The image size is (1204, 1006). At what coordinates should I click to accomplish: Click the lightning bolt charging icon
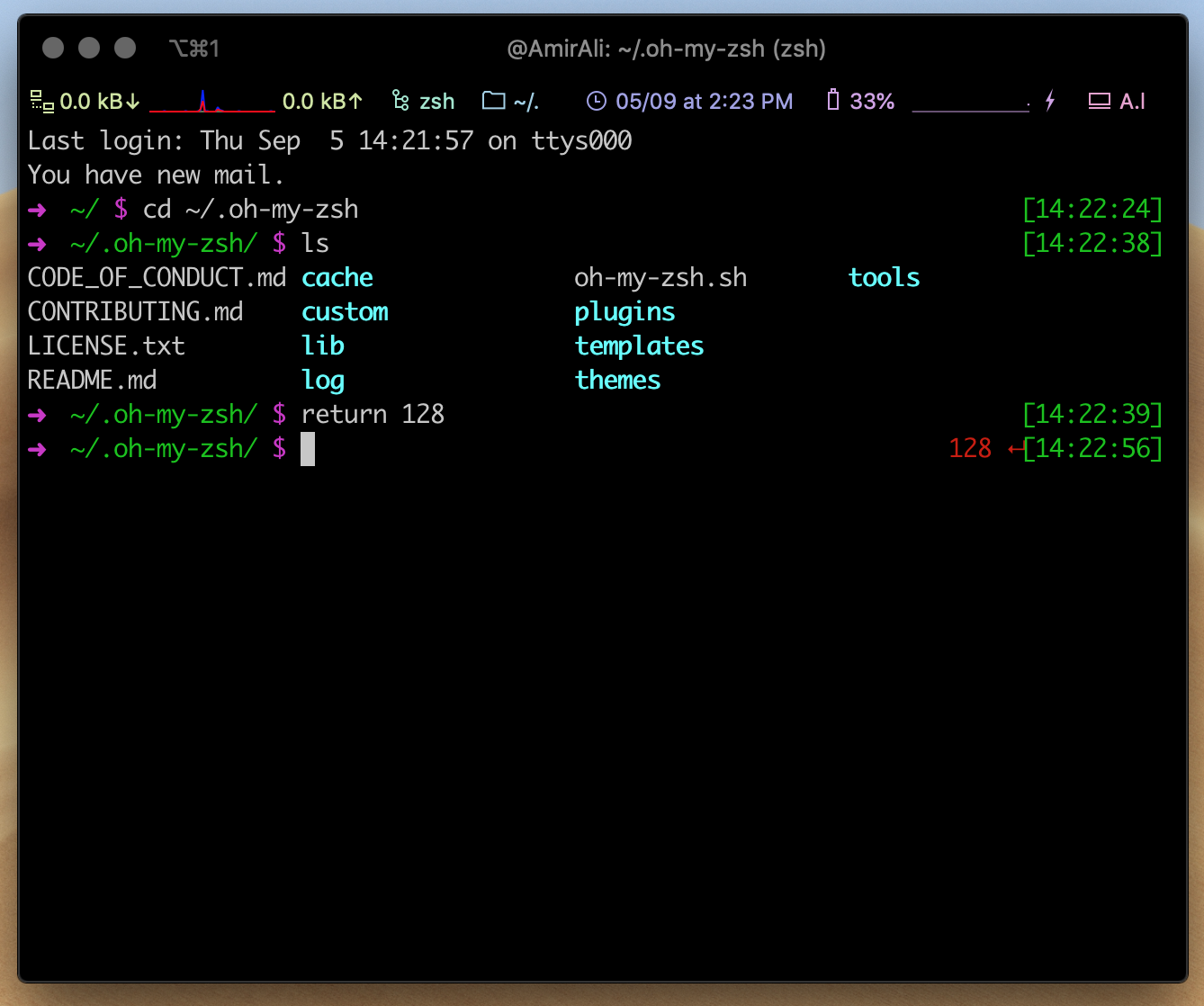1049,101
